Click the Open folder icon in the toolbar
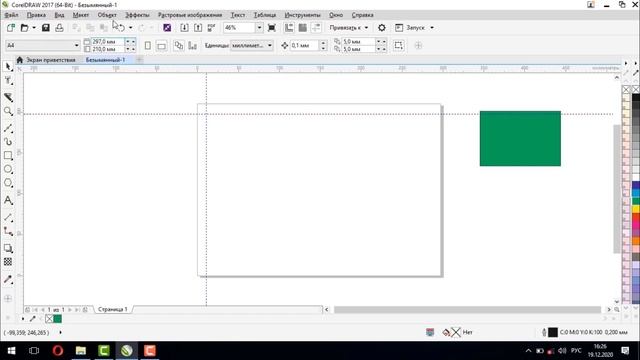The image size is (640, 360). click(24, 28)
